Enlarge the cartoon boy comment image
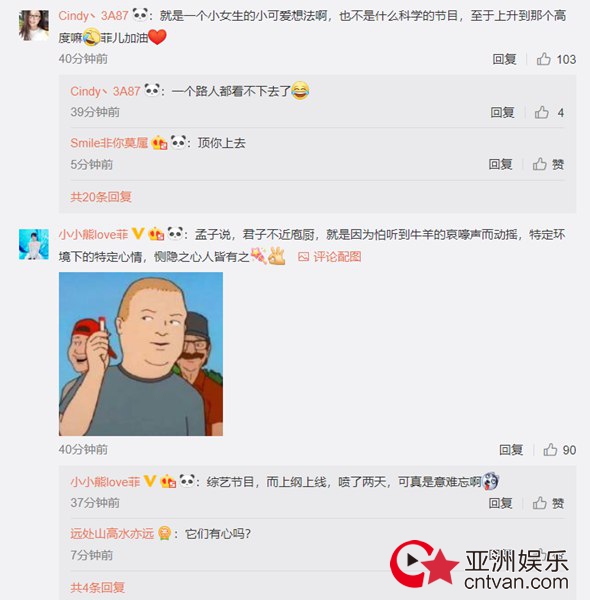This screenshot has height=600, width=590. [141, 354]
